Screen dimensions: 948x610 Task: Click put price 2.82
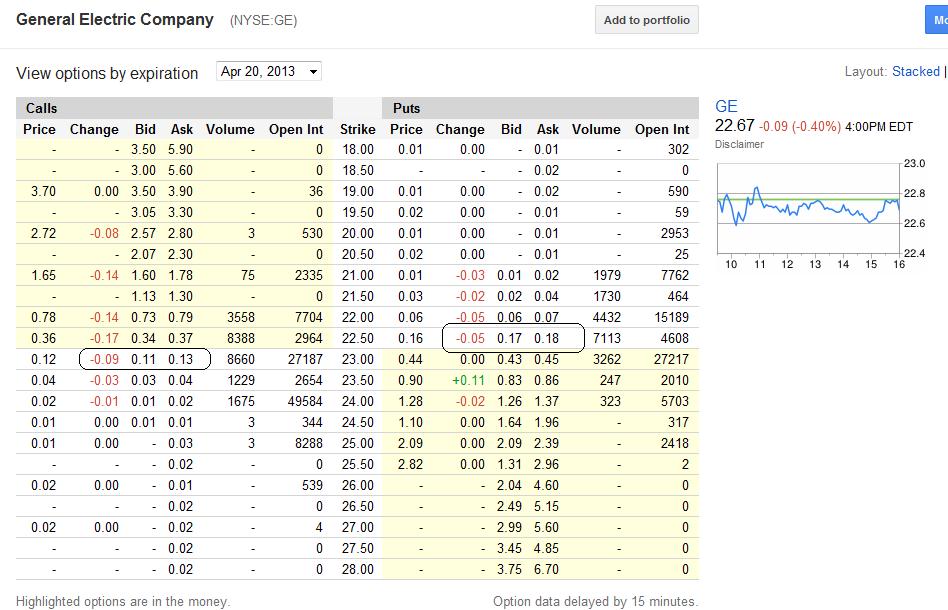pyautogui.click(x=411, y=464)
